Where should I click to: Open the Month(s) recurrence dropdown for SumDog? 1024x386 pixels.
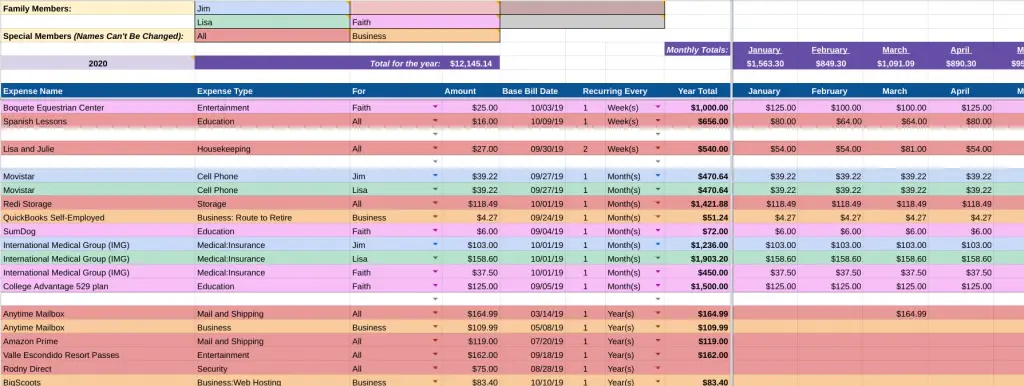click(x=658, y=231)
